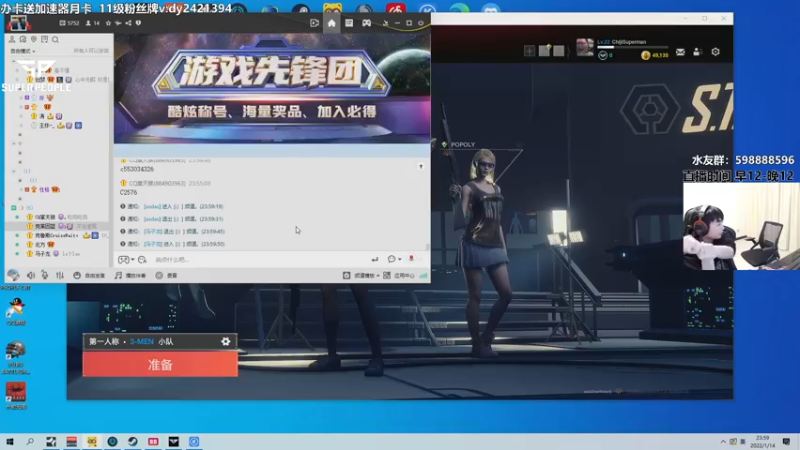Open the QQ penguin desktop shortcut
The width and height of the screenshot is (800, 450).
(16, 312)
